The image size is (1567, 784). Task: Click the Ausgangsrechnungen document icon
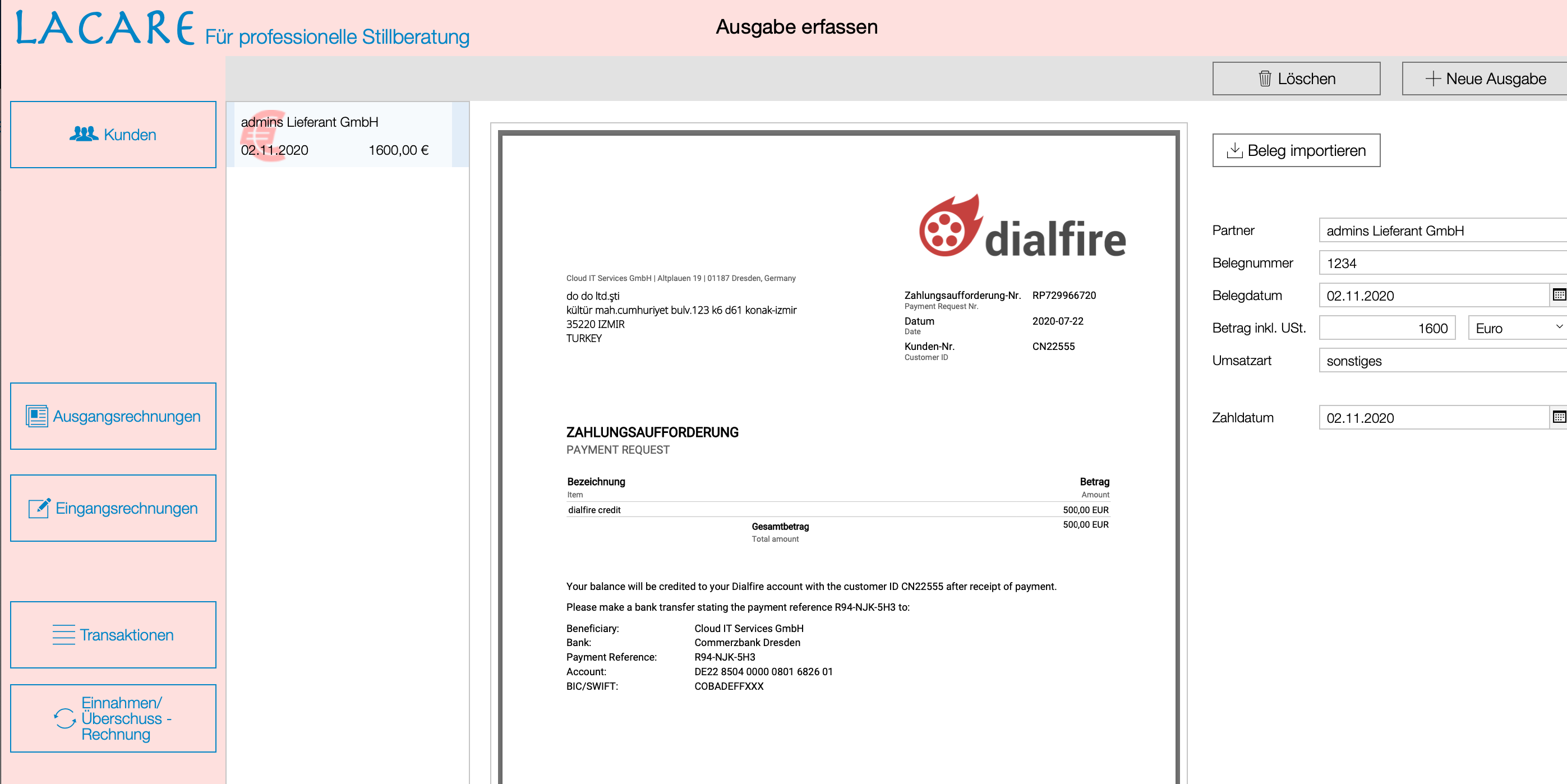tap(36, 417)
